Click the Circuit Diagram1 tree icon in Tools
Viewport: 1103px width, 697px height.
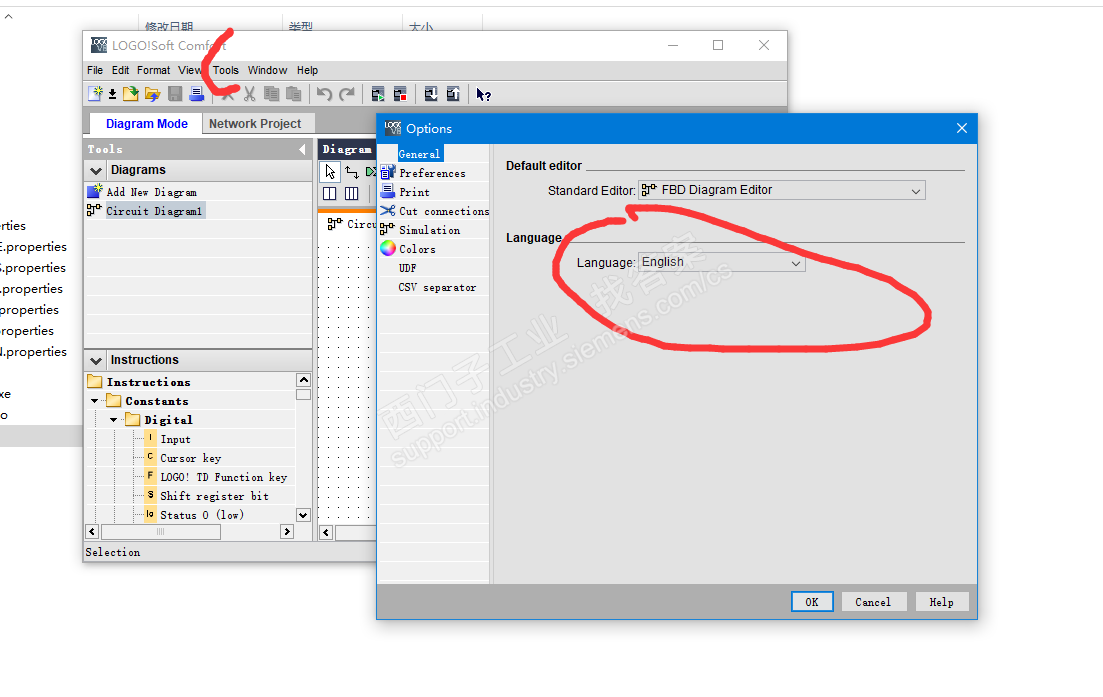pyautogui.click(x=94, y=210)
